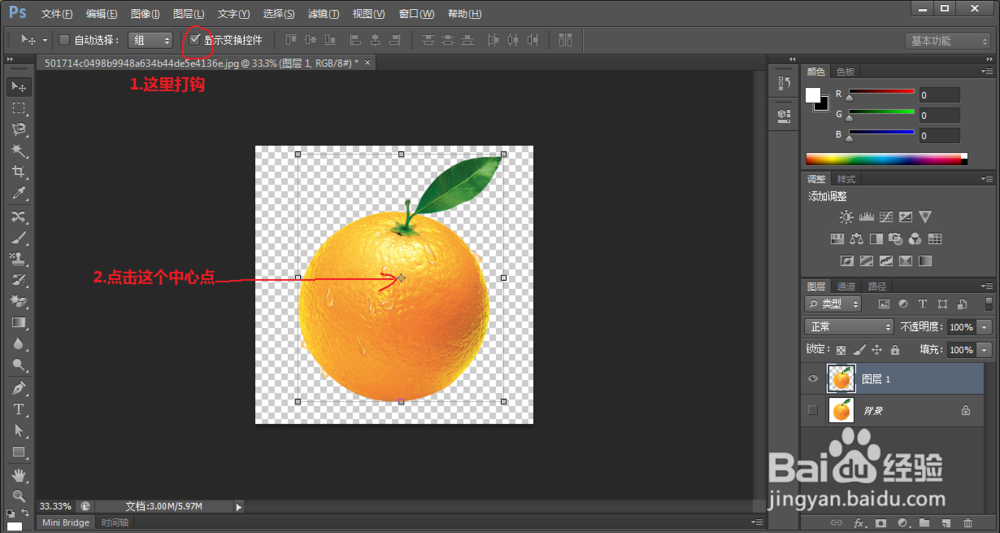This screenshot has width=1000, height=533.
Task: Select the Lasso tool
Action: pos(18,129)
